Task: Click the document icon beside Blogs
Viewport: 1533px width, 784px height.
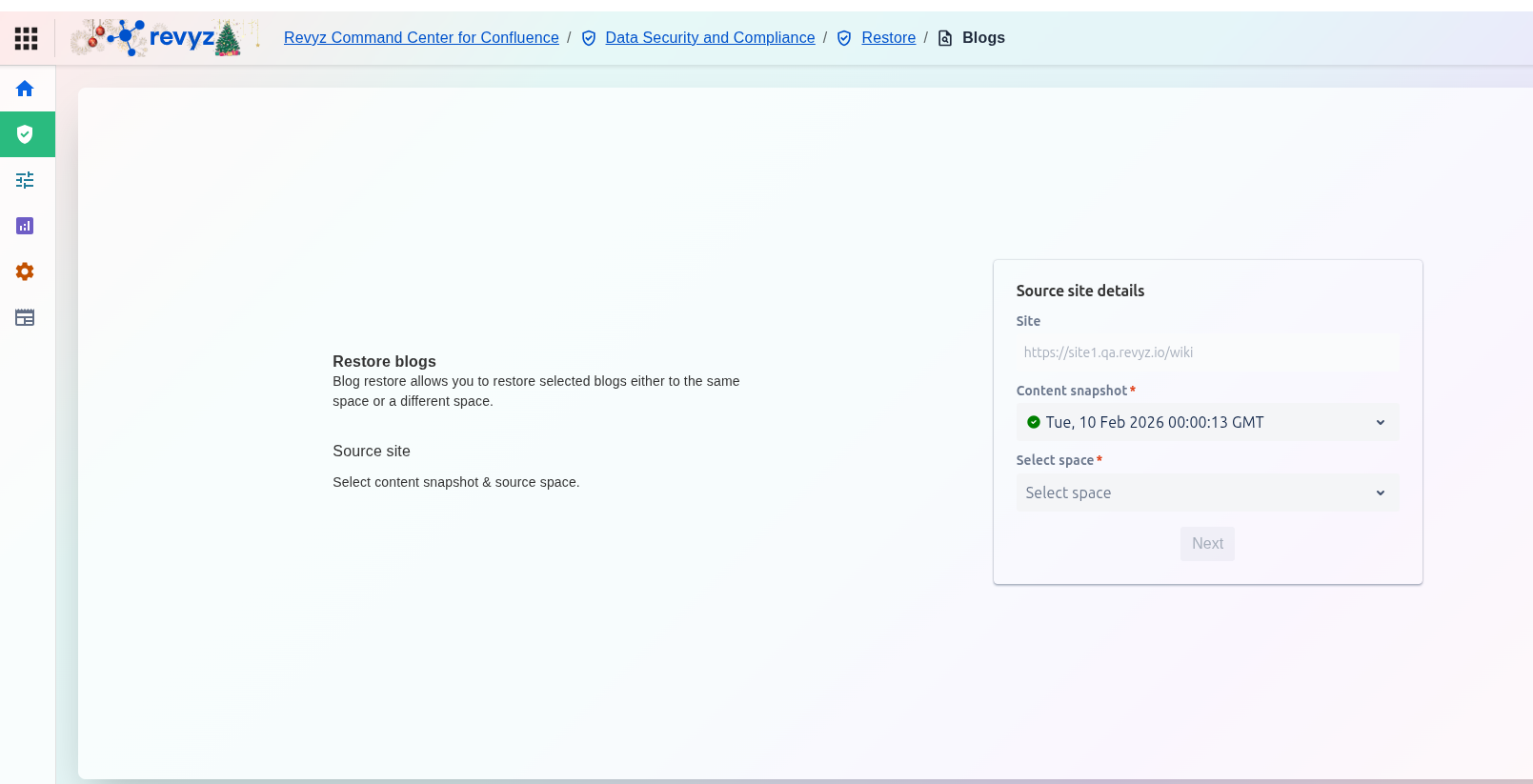Action: [x=945, y=38]
